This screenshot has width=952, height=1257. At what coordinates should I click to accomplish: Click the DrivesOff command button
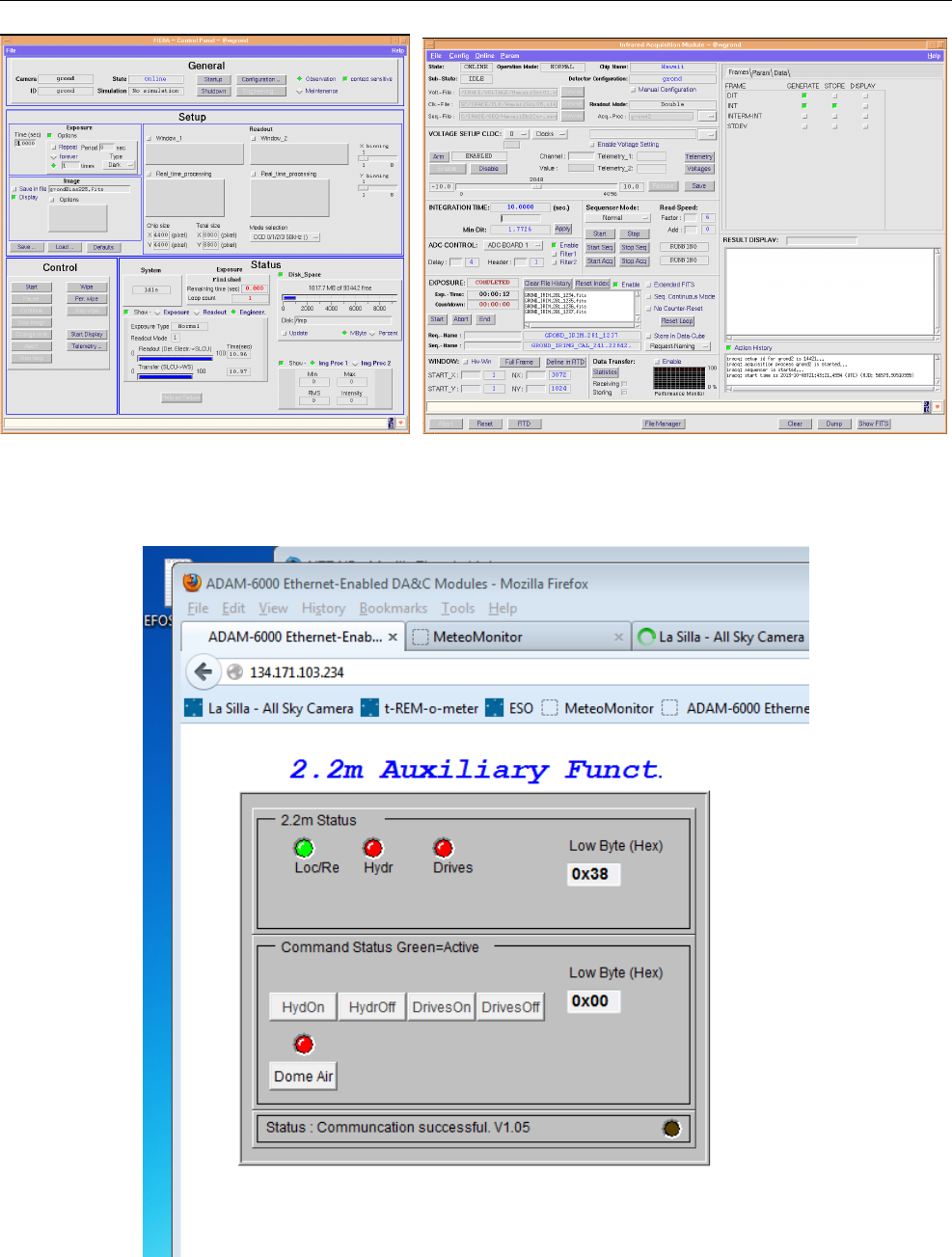(510, 1007)
